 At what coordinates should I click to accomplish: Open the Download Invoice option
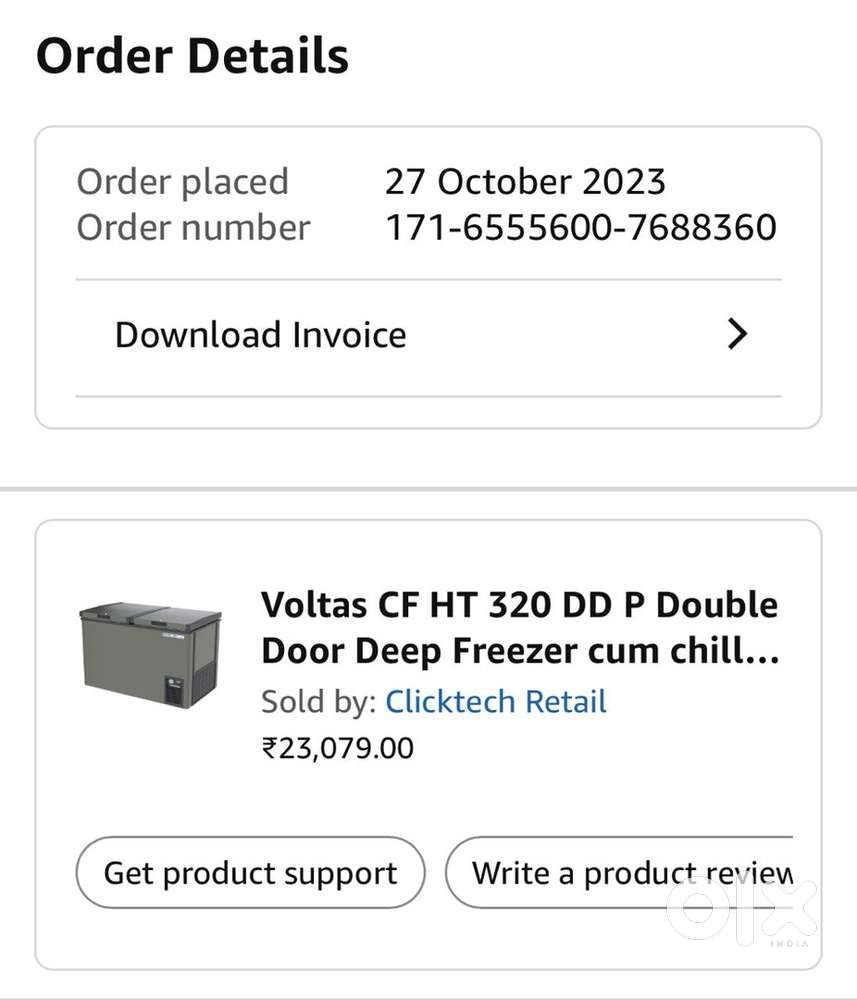(259, 334)
